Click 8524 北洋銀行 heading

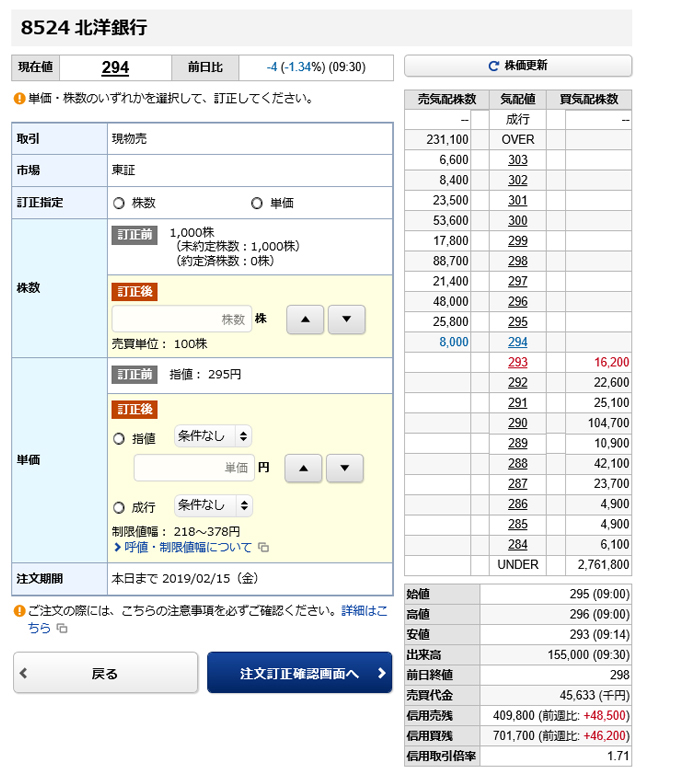(84, 27)
